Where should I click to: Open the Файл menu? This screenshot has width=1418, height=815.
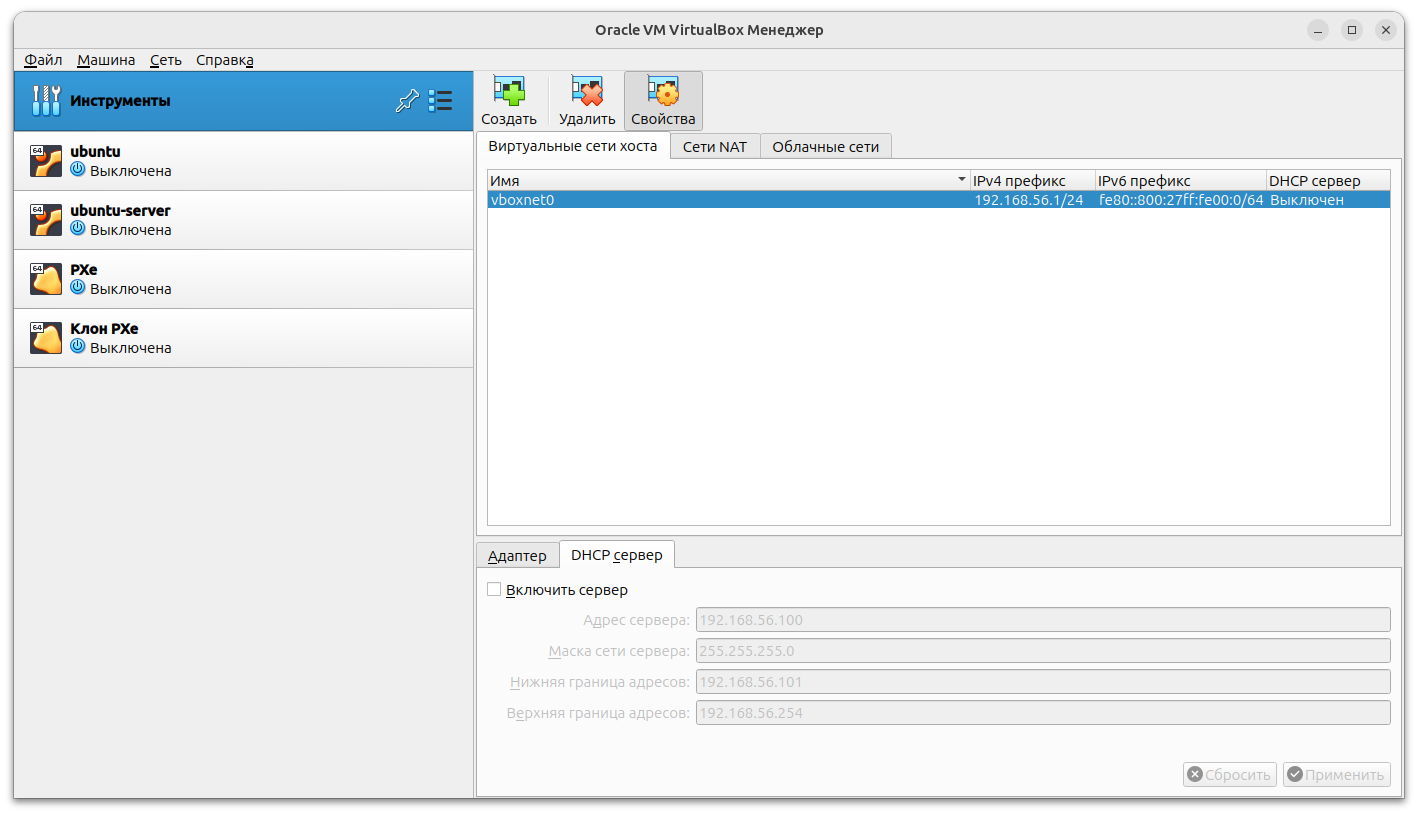pos(43,60)
